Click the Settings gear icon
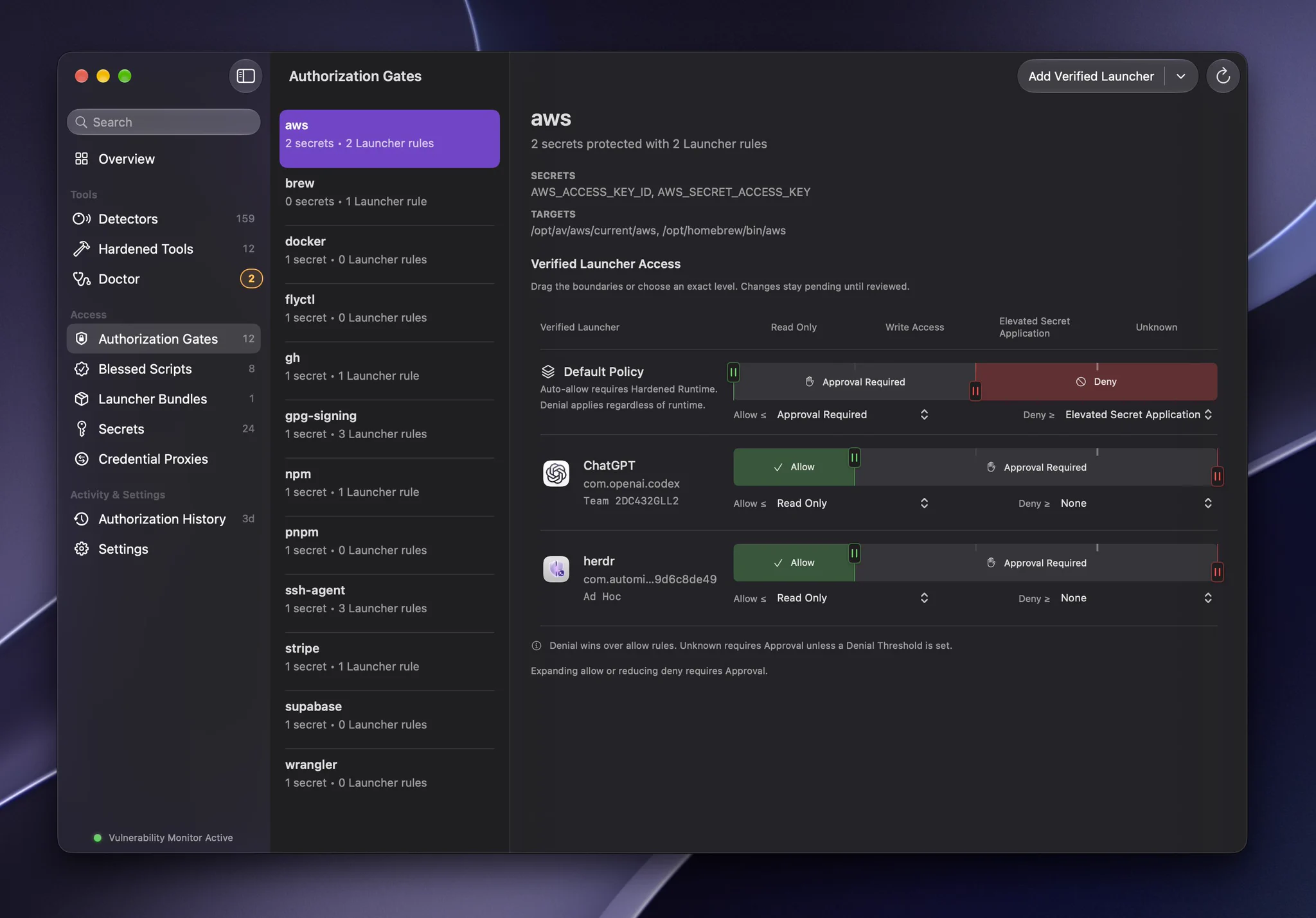 [x=82, y=549]
